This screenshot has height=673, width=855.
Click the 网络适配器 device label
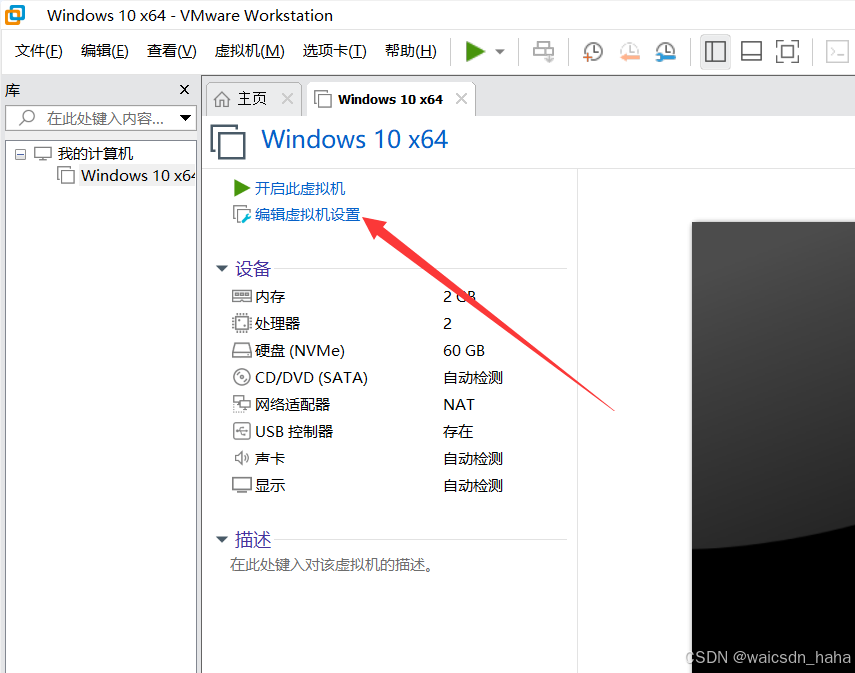[x=293, y=405]
